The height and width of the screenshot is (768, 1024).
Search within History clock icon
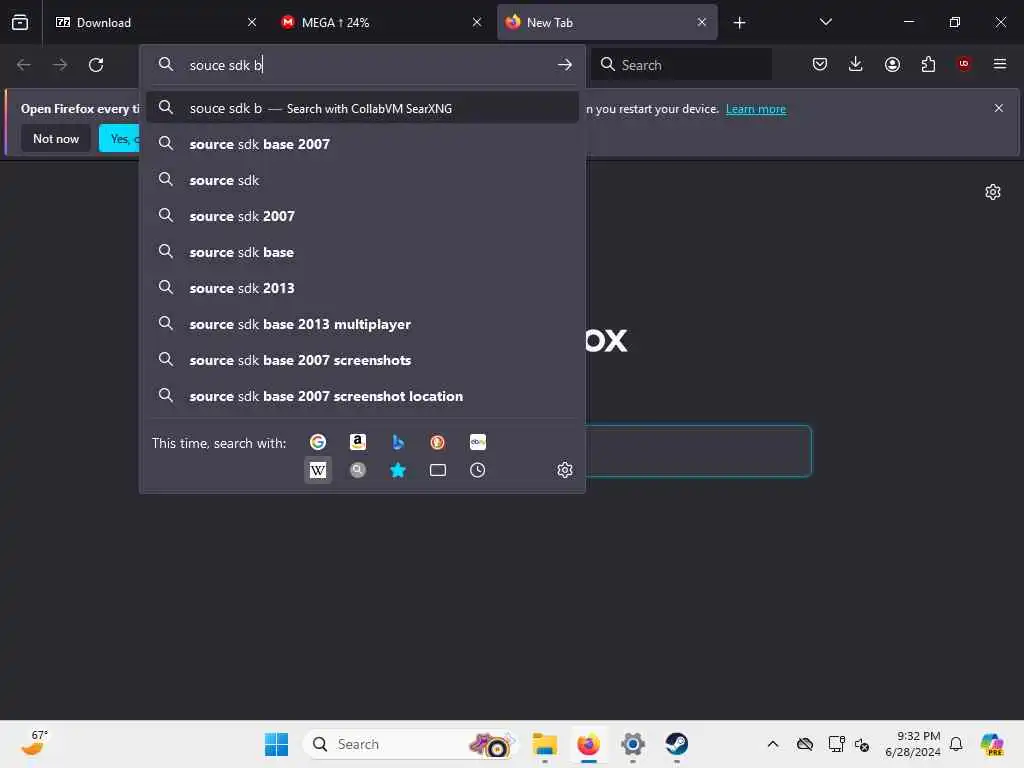point(477,470)
